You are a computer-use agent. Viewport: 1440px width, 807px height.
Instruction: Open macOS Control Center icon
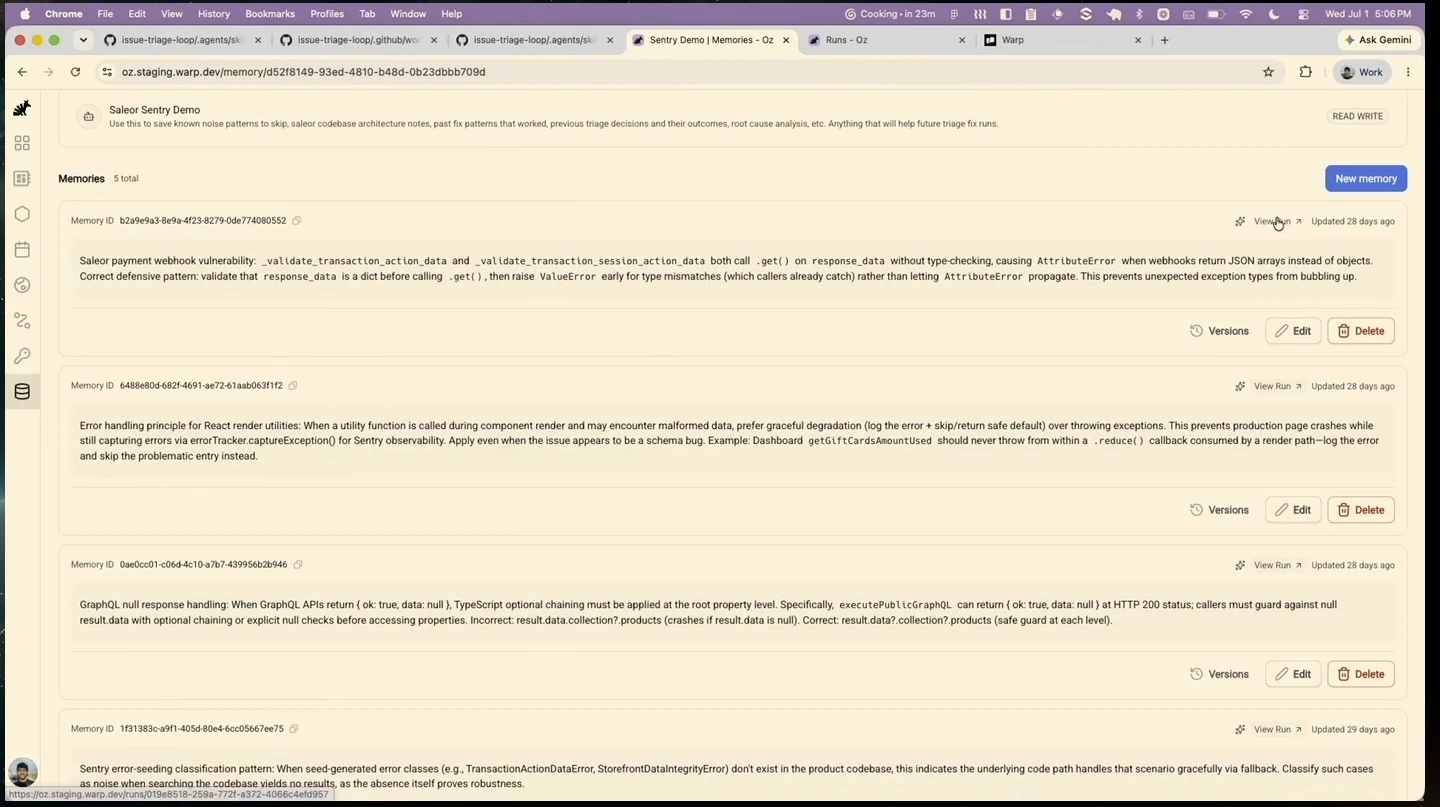tap(1303, 14)
